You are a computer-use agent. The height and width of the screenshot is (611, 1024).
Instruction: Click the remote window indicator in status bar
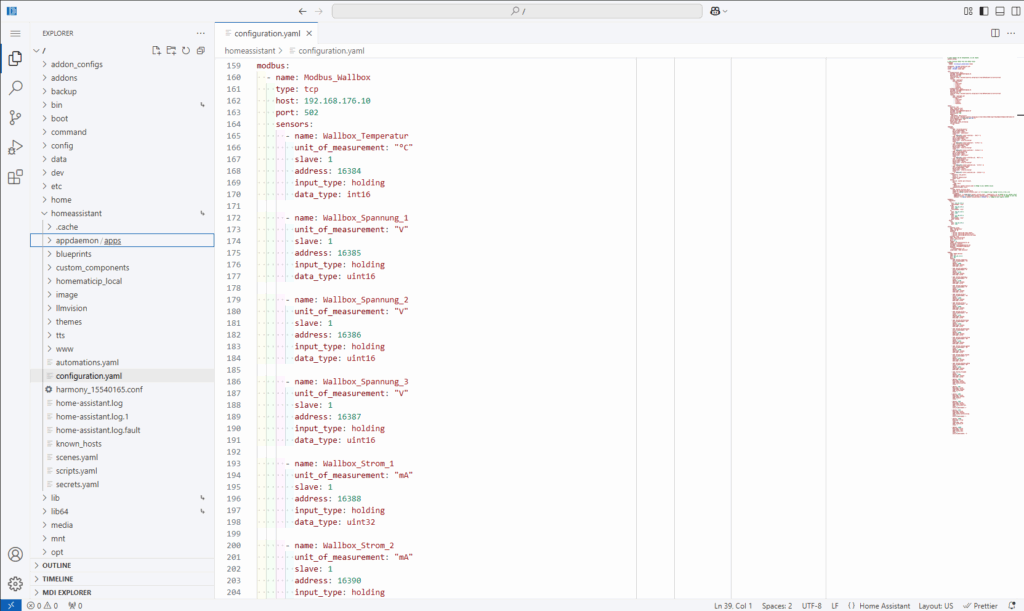pyautogui.click(x=10, y=605)
